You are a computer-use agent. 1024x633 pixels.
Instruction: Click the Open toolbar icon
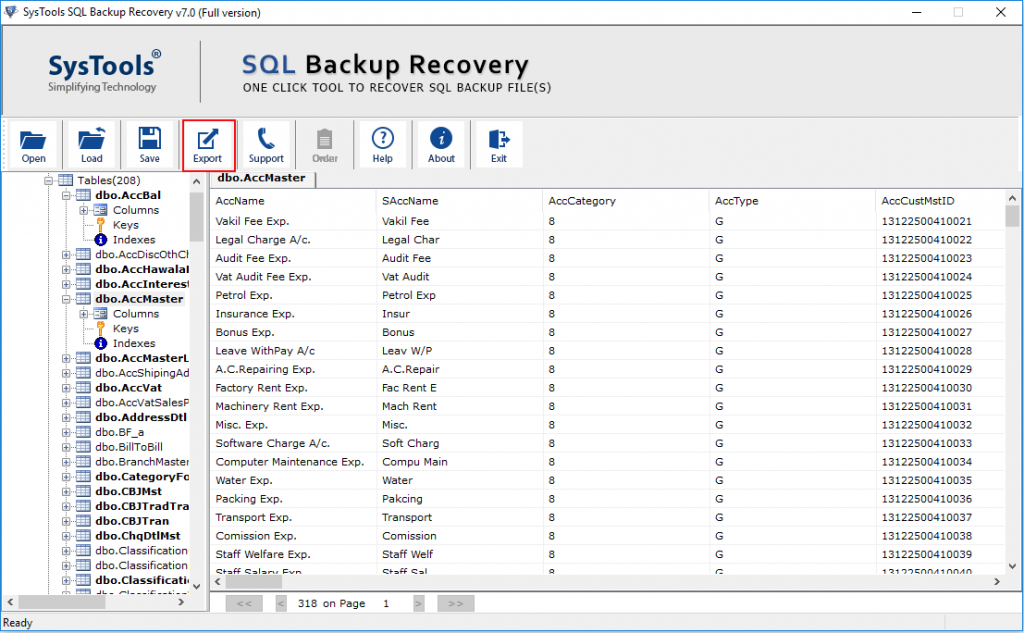click(33, 144)
